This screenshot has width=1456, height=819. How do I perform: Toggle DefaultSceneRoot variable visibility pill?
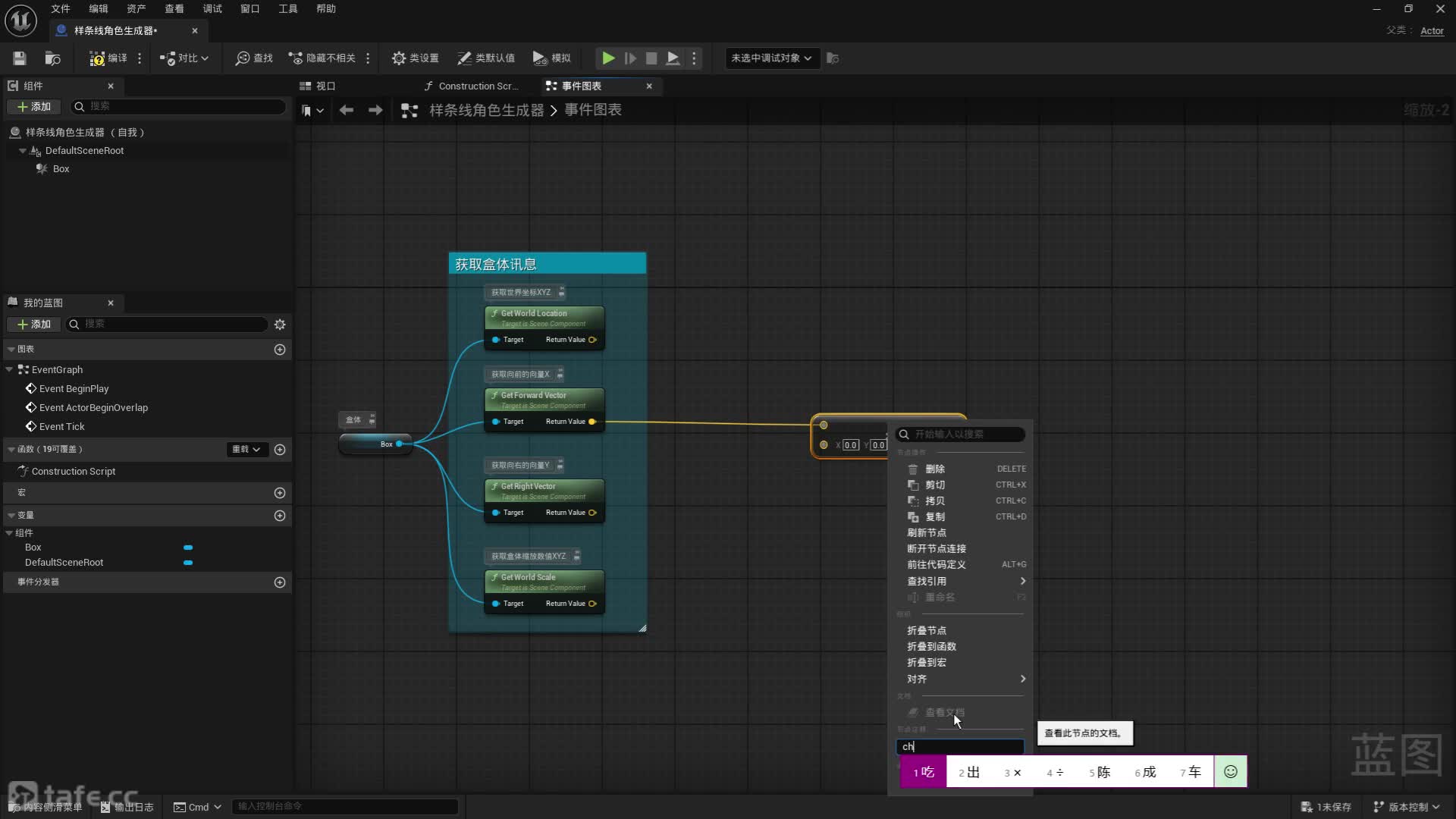[x=188, y=563]
